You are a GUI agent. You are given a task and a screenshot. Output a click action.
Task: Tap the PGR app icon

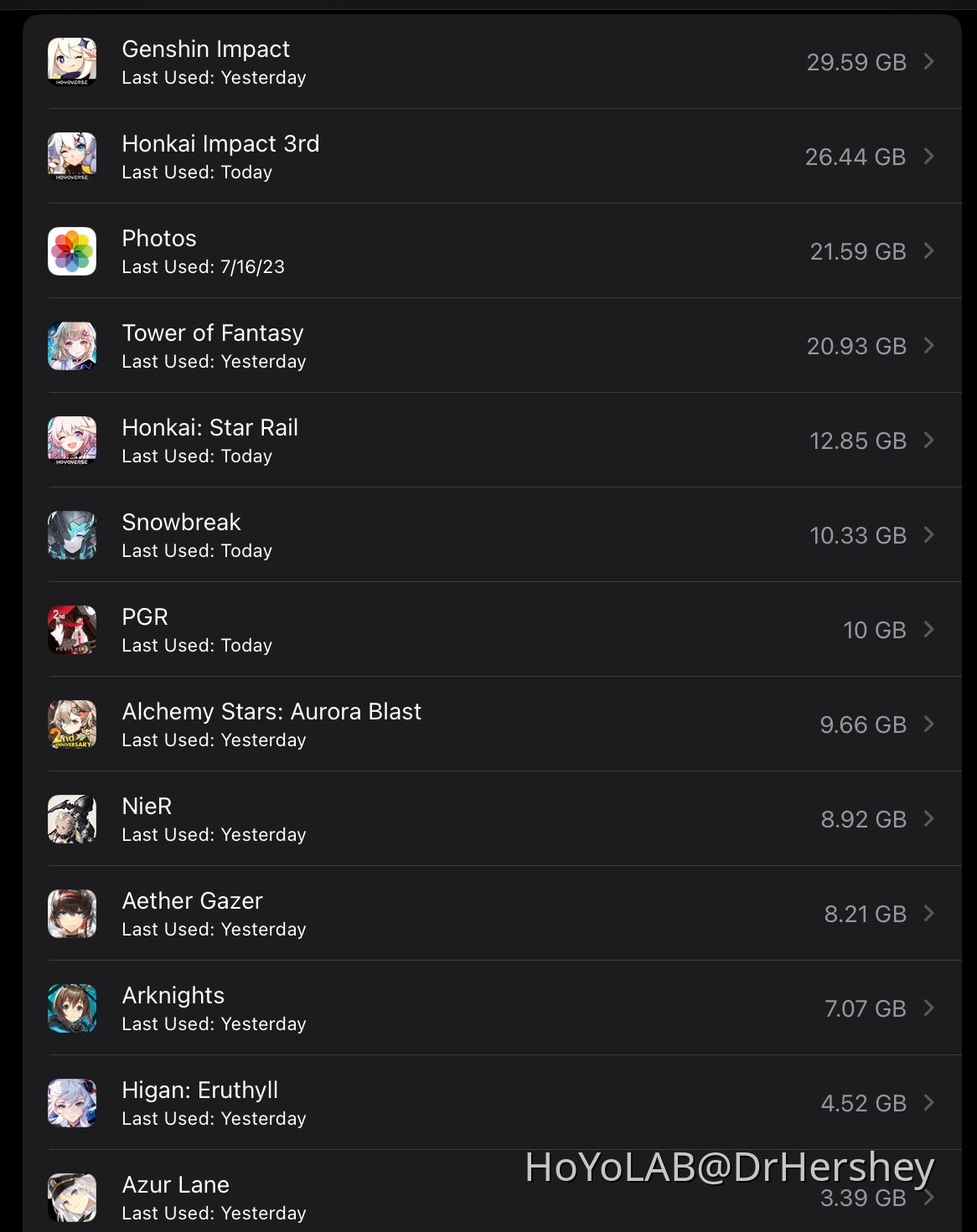(x=72, y=630)
